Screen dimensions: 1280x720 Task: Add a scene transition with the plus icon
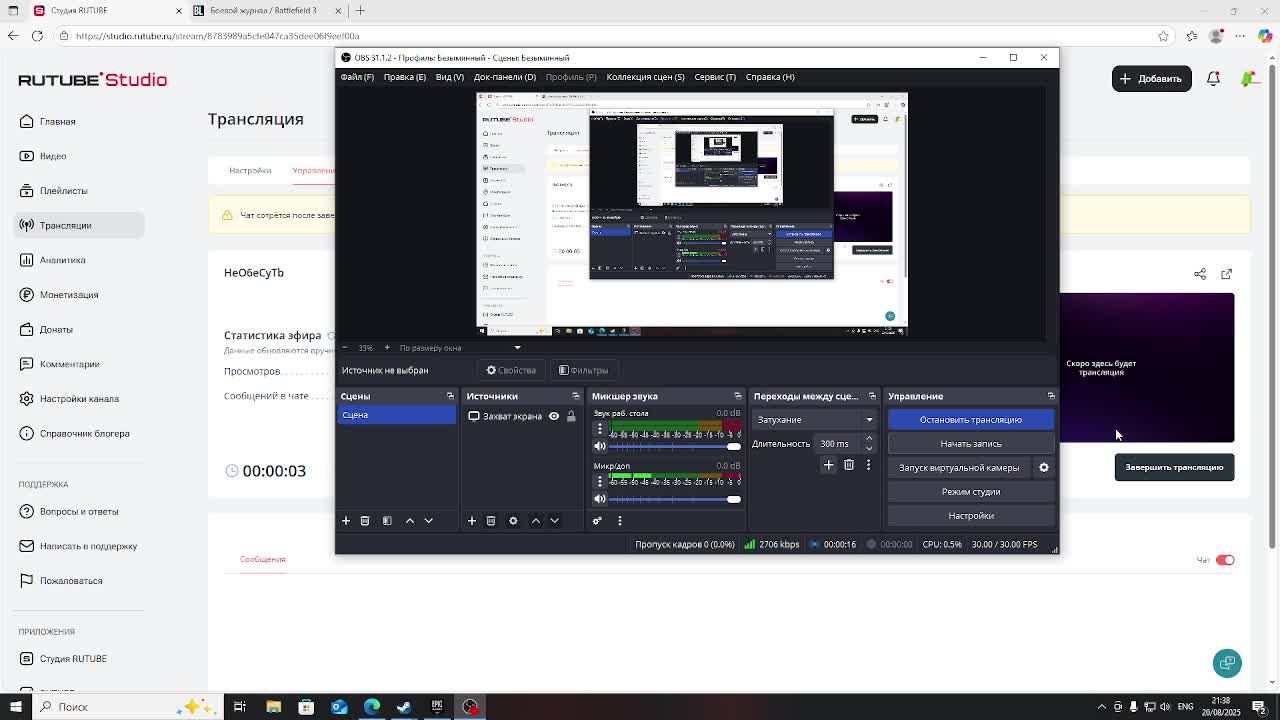tap(828, 465)
